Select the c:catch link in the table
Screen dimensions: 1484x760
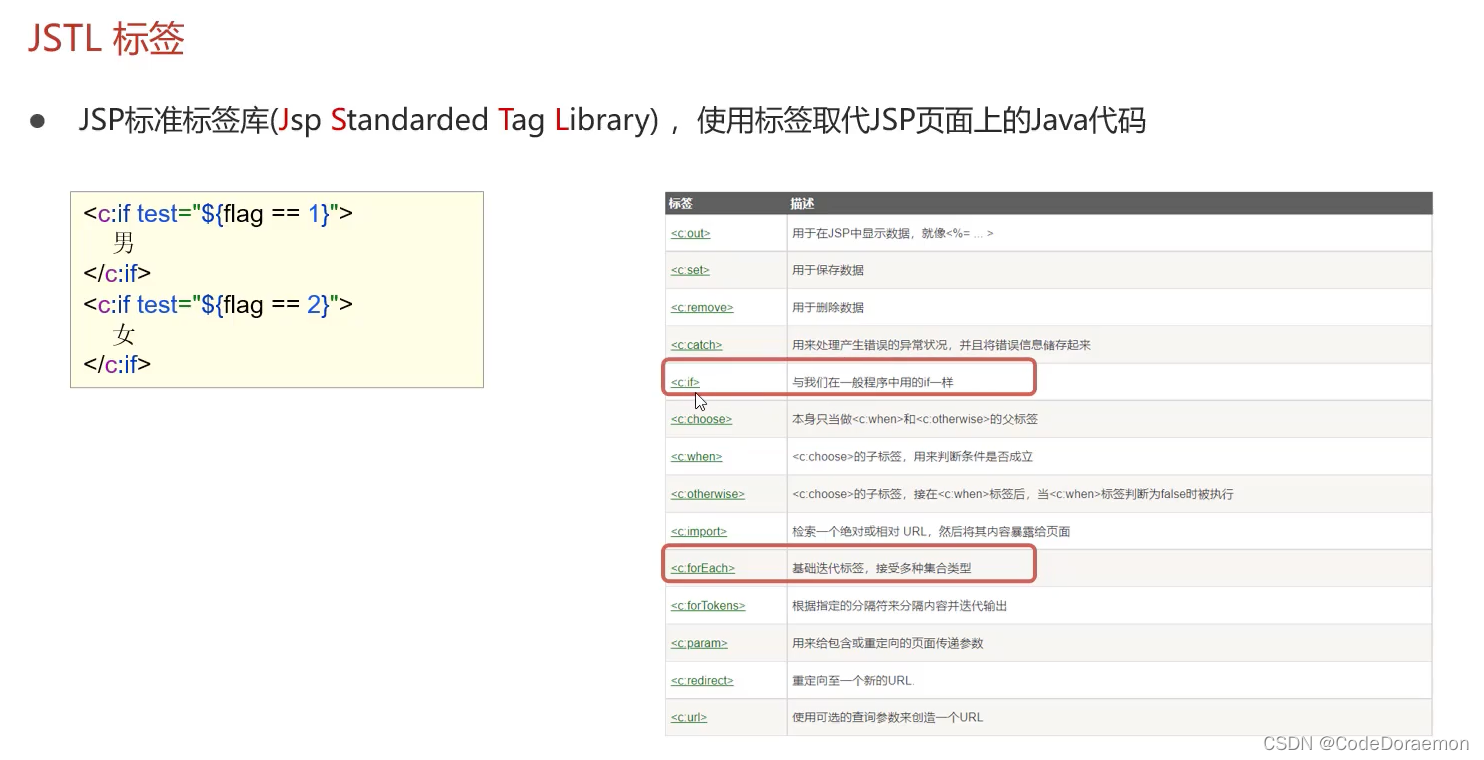696,344
